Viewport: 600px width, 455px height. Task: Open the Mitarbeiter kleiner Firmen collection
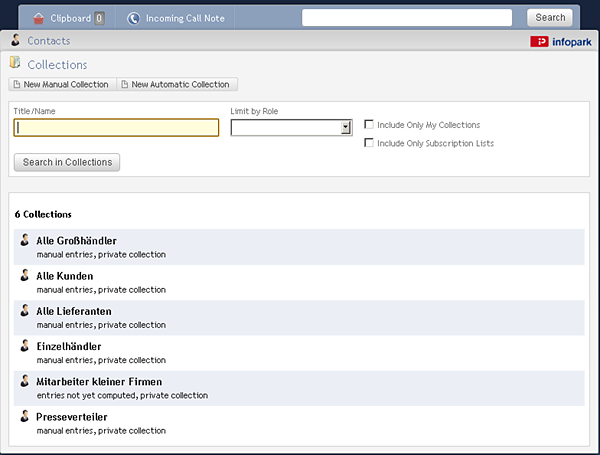click(x=99, y=382)
